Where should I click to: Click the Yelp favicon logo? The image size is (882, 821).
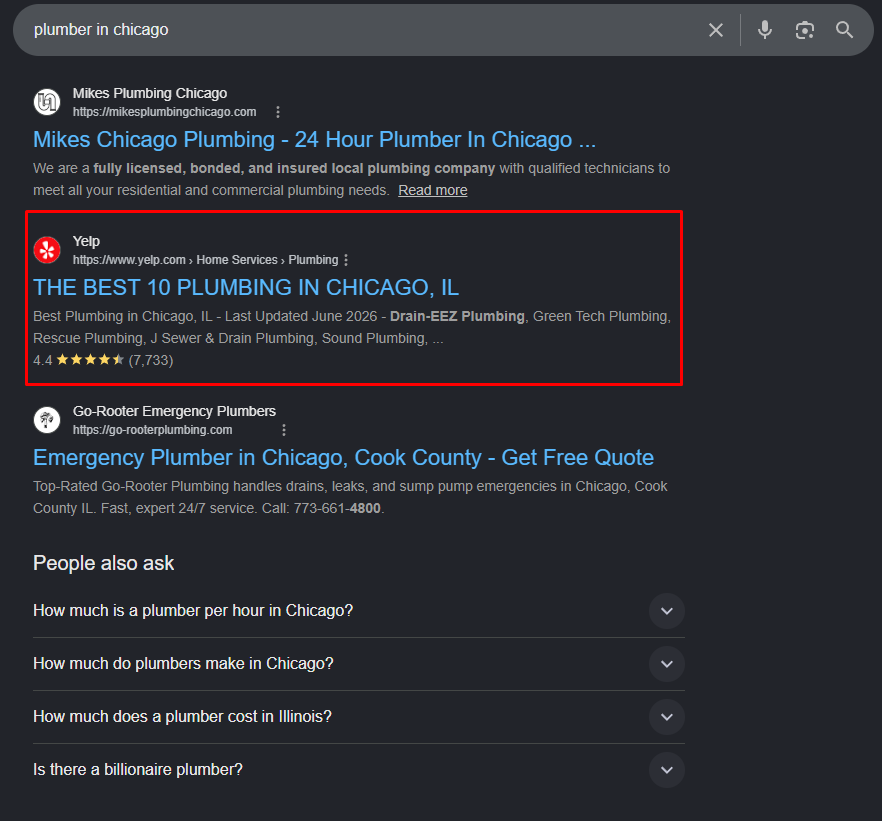pyautogui.click(x=47, y=250)
